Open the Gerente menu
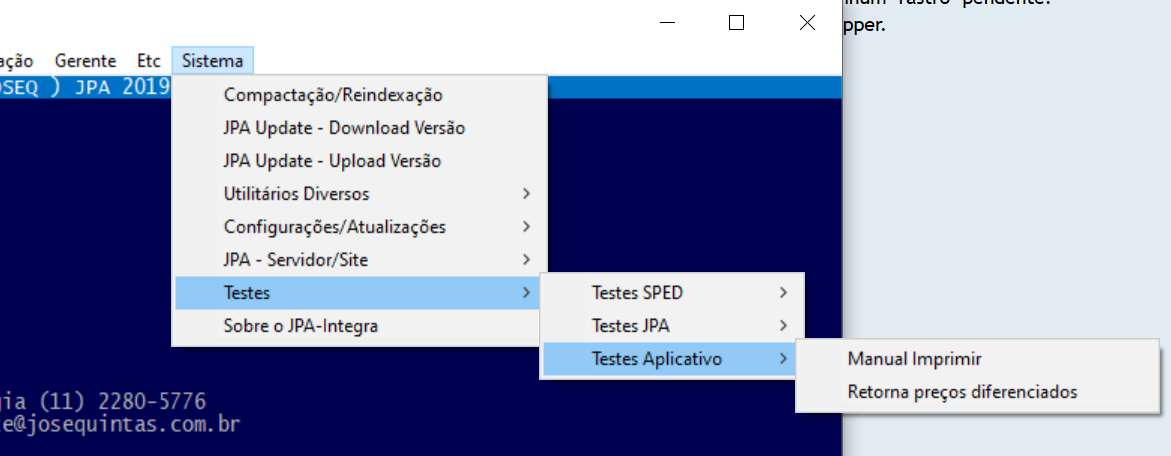This screenshot has height=456, width=1171. coord(85,61)
